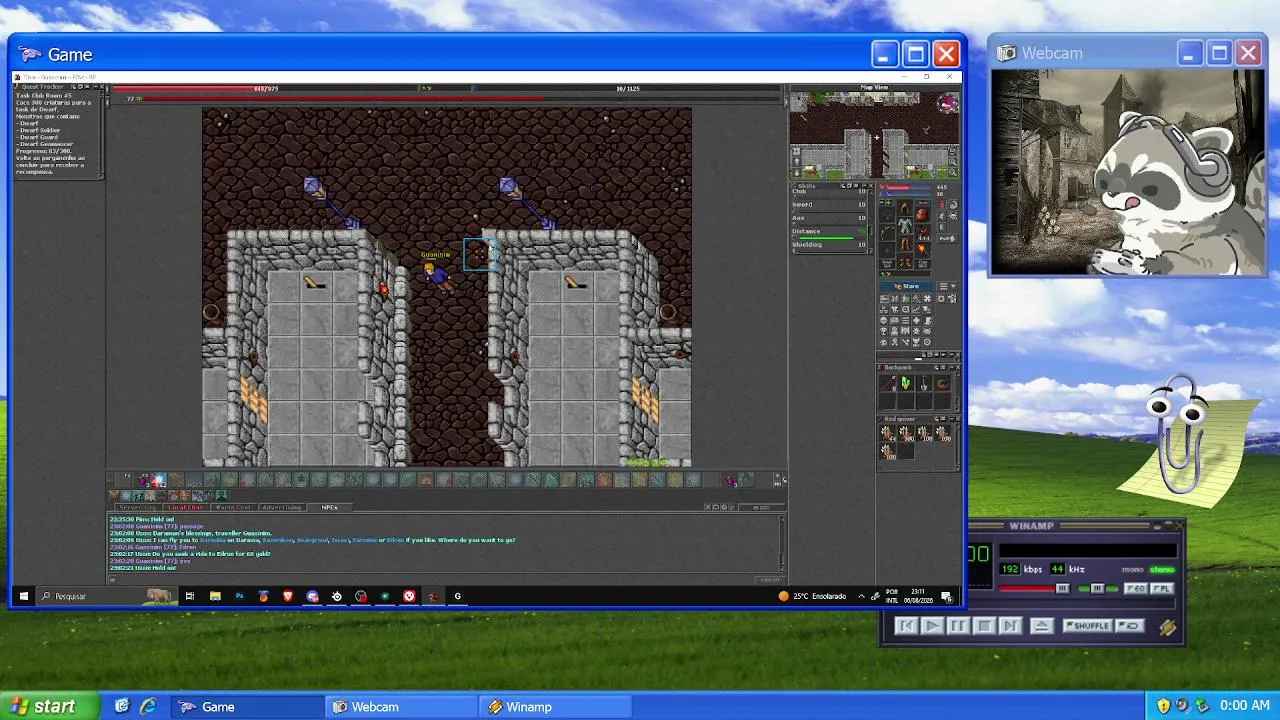
Task: Open Task View on inner taskbar
Action: pyautogui.click(x=189, y=596)
